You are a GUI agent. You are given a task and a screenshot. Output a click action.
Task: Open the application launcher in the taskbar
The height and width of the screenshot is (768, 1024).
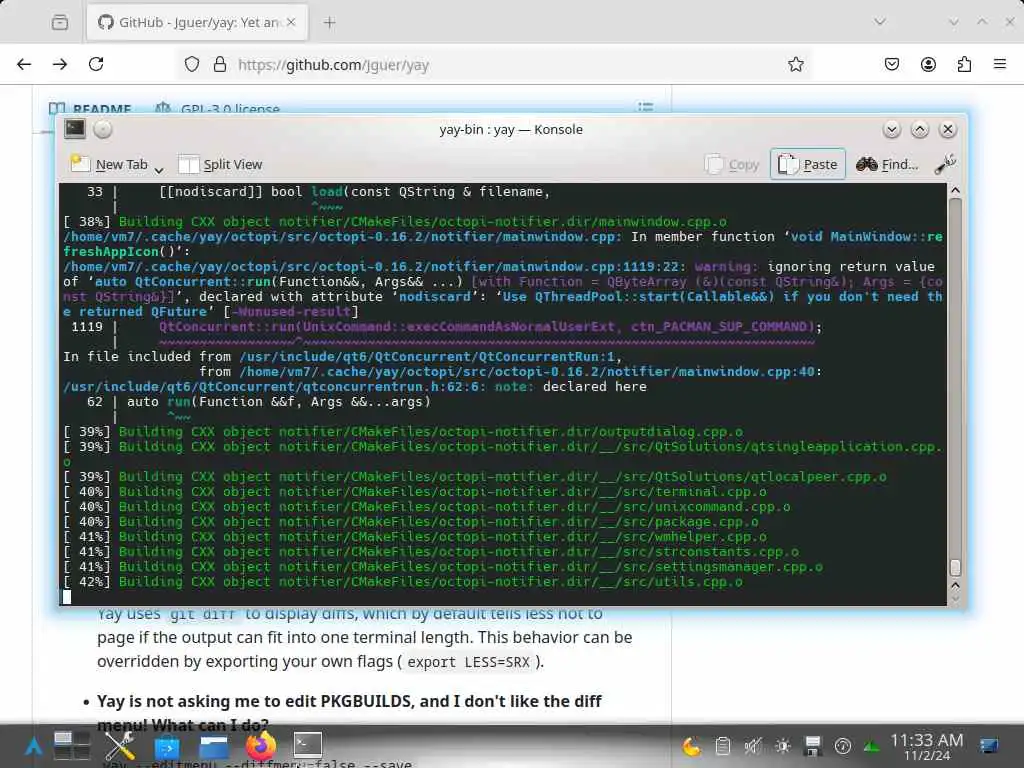click(33, 746)
